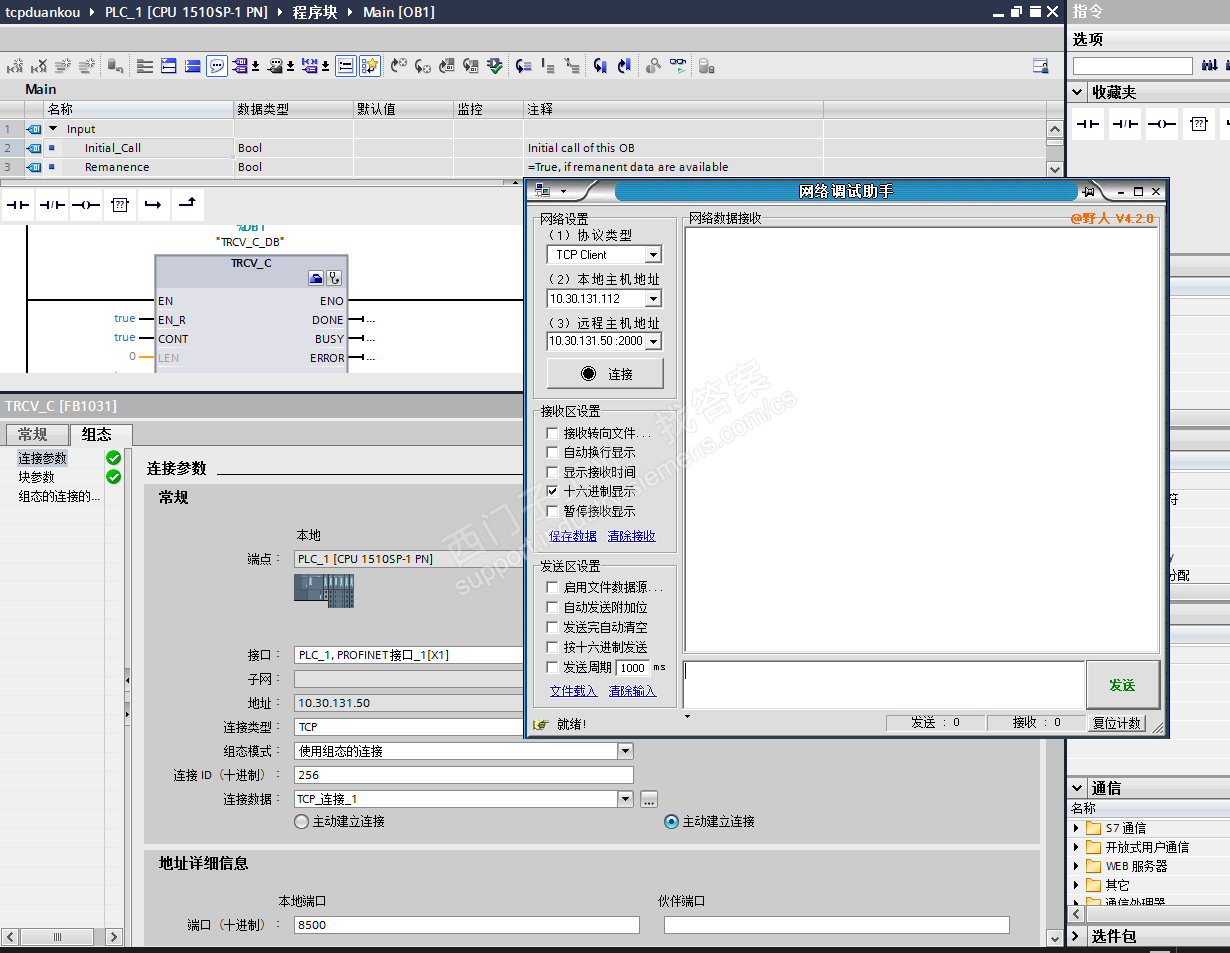Click the monitoring glasses icon in toolbar
The width and height of the screenshot is (1230, 953).
click(x=678, y=66)
